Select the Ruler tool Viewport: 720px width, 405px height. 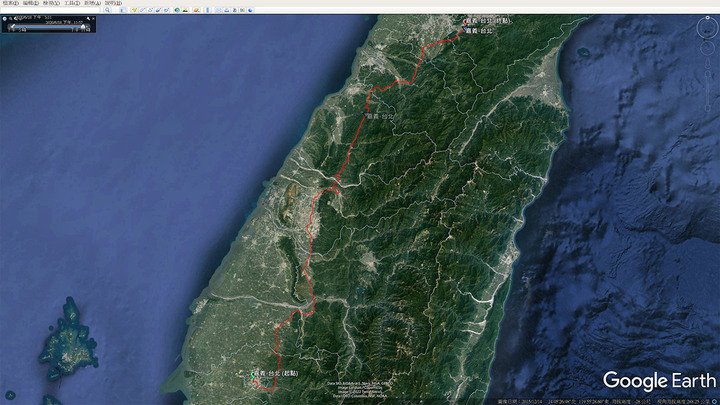208,10
